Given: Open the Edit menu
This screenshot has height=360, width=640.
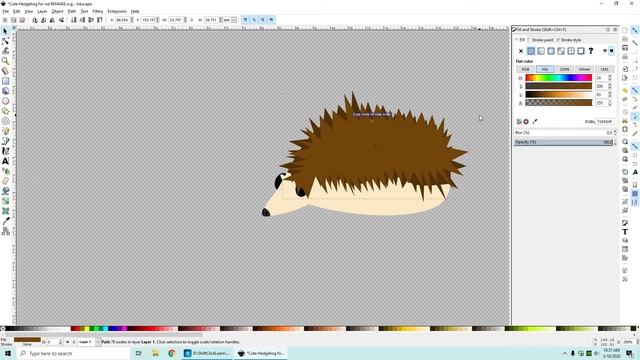Looking at the screenshot, I should click(x=16, y=11).
